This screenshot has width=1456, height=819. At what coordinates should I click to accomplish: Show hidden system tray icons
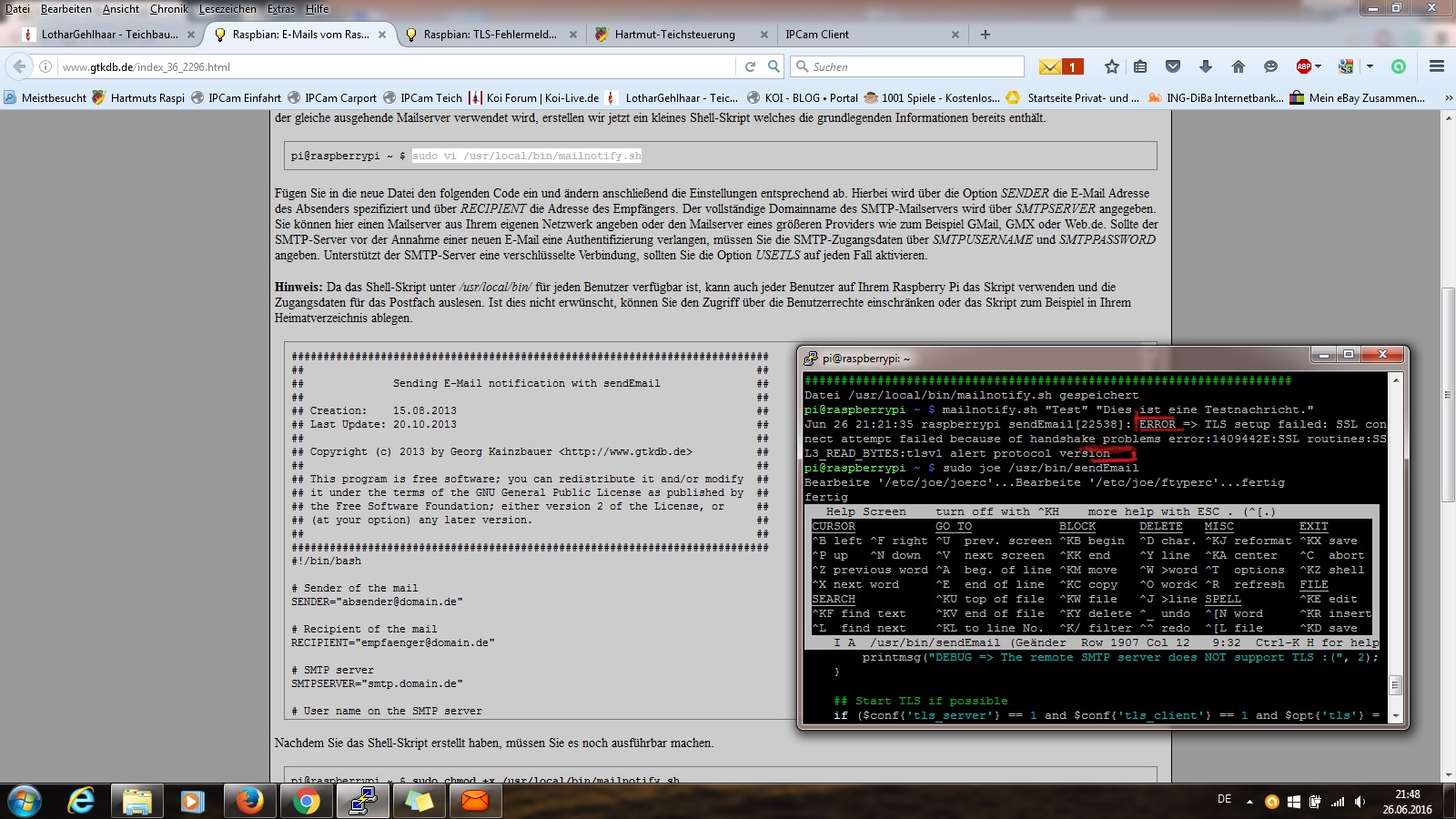1249,802
